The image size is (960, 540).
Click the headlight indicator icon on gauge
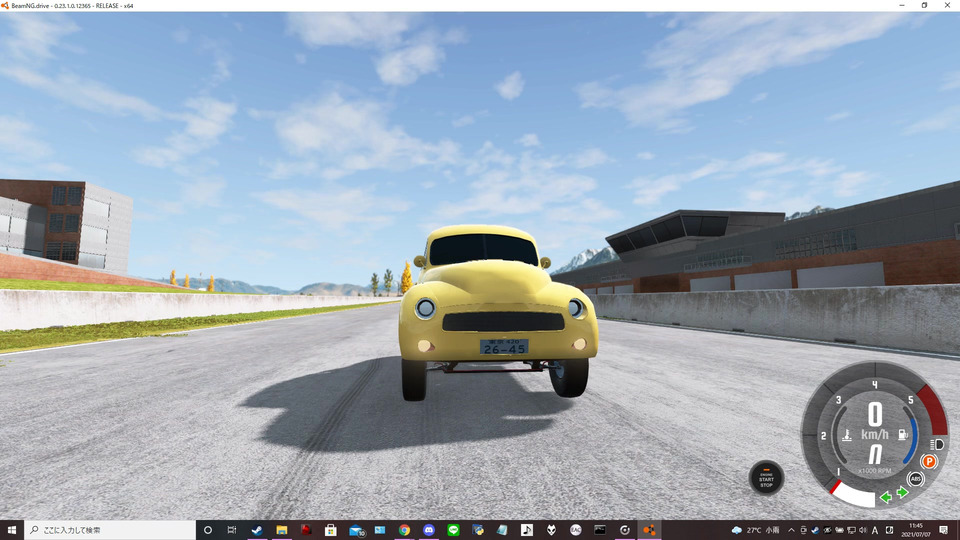[937, 444]
